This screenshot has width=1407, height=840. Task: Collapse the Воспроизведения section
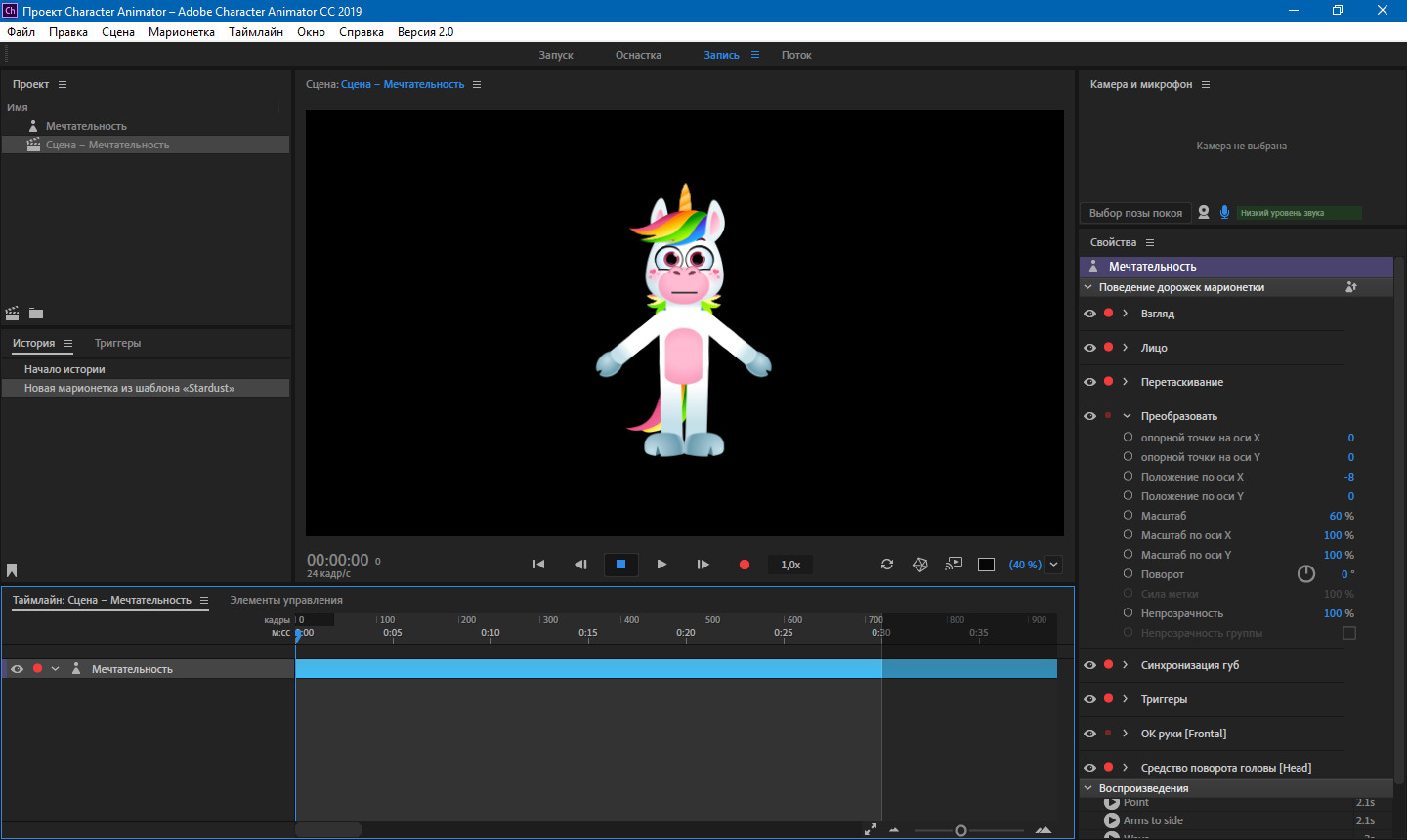pos(1087,788)
